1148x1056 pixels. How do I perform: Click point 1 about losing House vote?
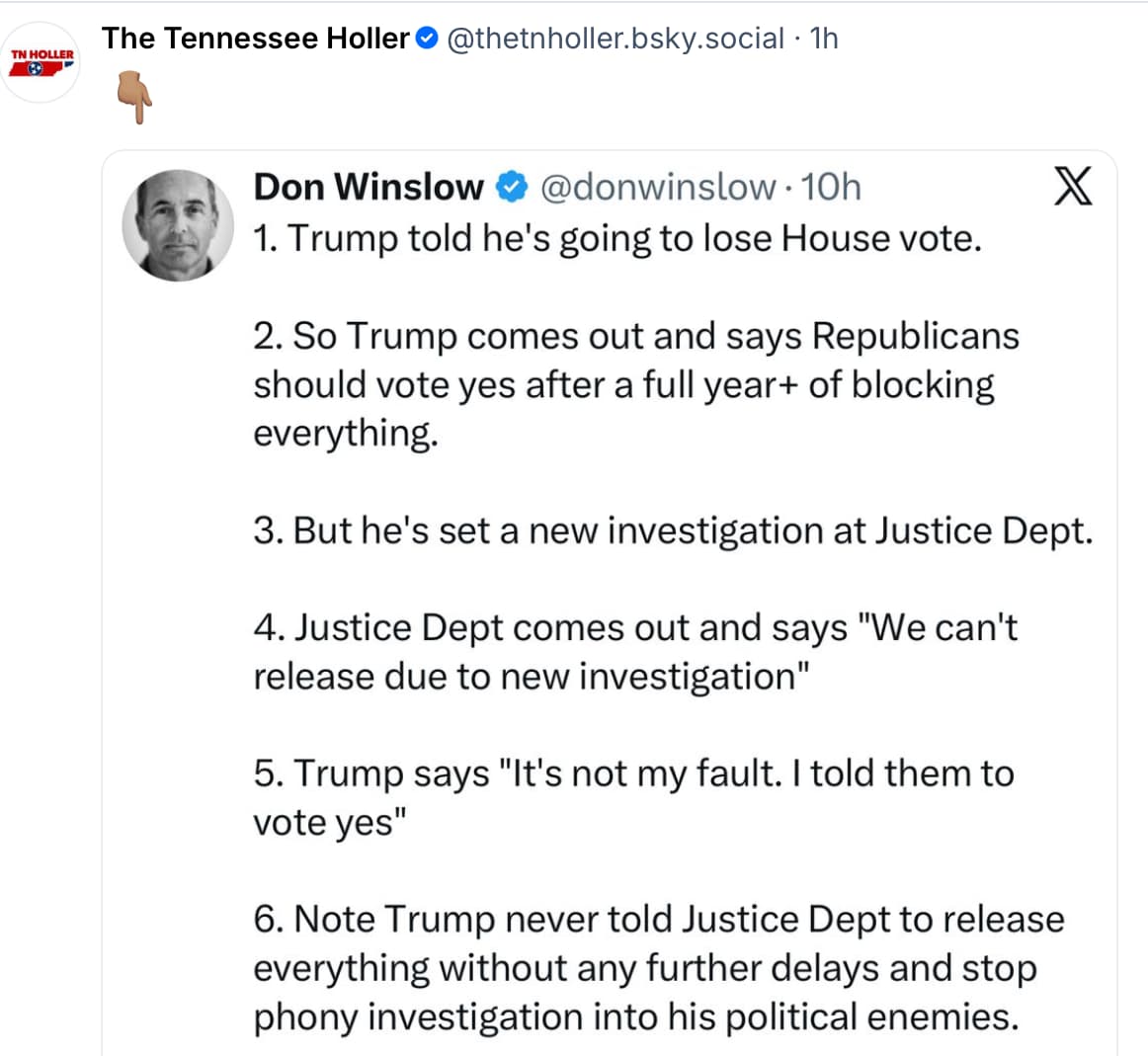[617, 238]
